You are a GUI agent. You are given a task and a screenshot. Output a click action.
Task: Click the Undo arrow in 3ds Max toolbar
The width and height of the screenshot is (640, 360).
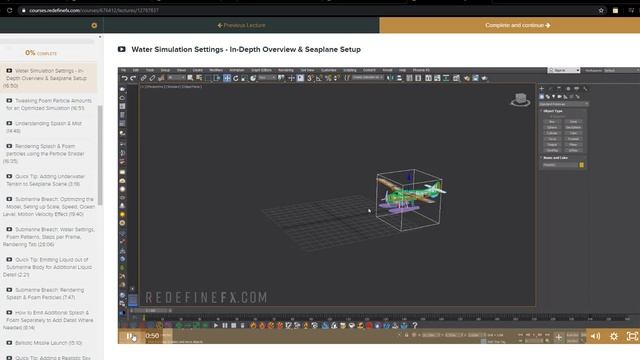pyautogui.click(x=124, y=78)
